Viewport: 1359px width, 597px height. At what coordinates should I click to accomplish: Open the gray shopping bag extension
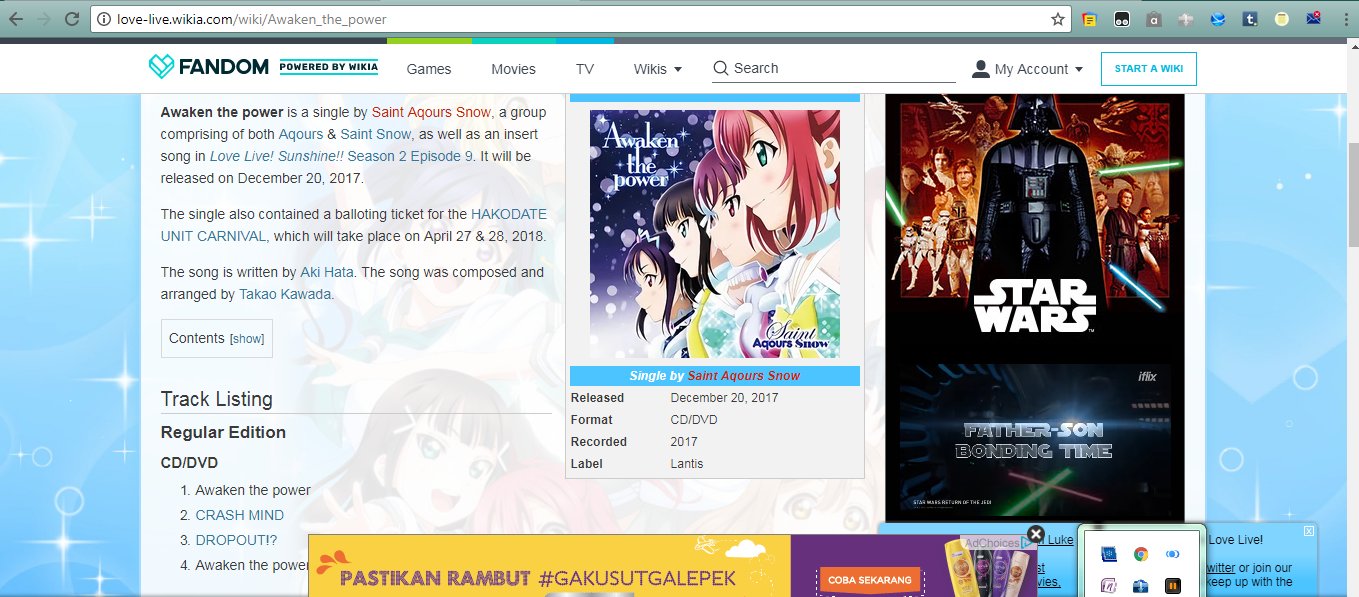pos(1153,19)
